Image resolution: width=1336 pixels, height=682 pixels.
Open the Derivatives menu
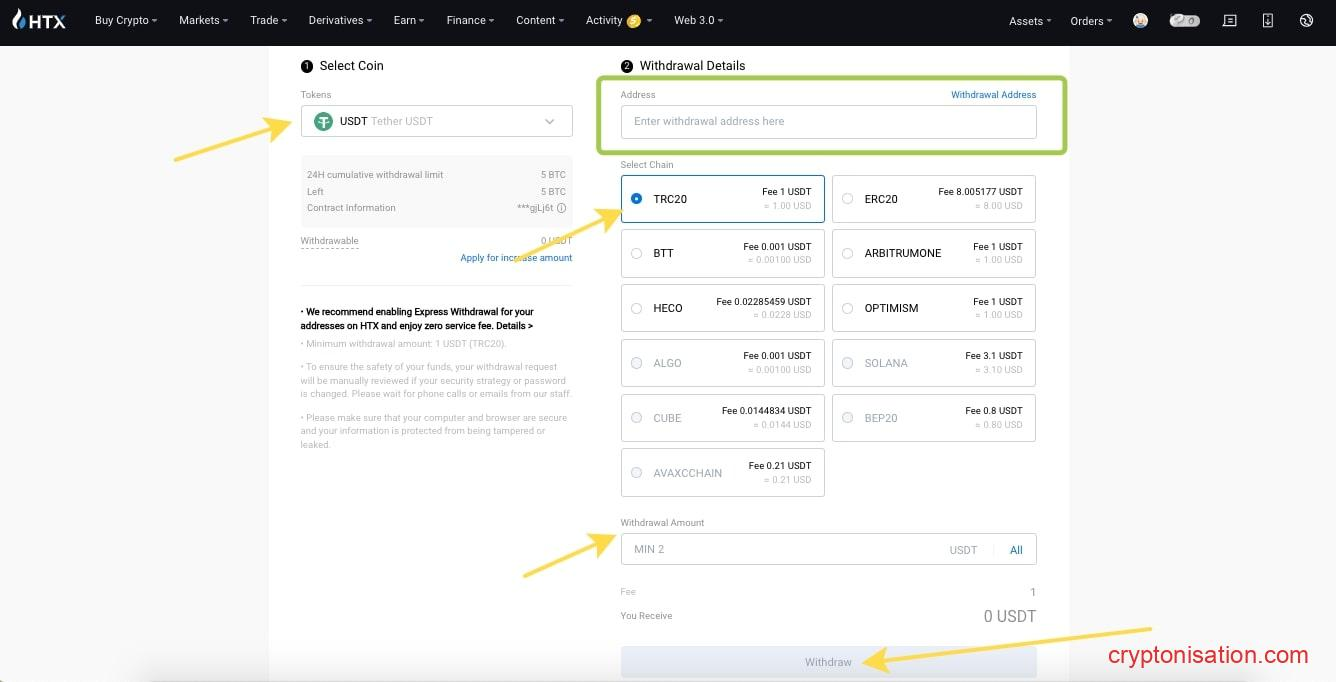coord(341,20)
